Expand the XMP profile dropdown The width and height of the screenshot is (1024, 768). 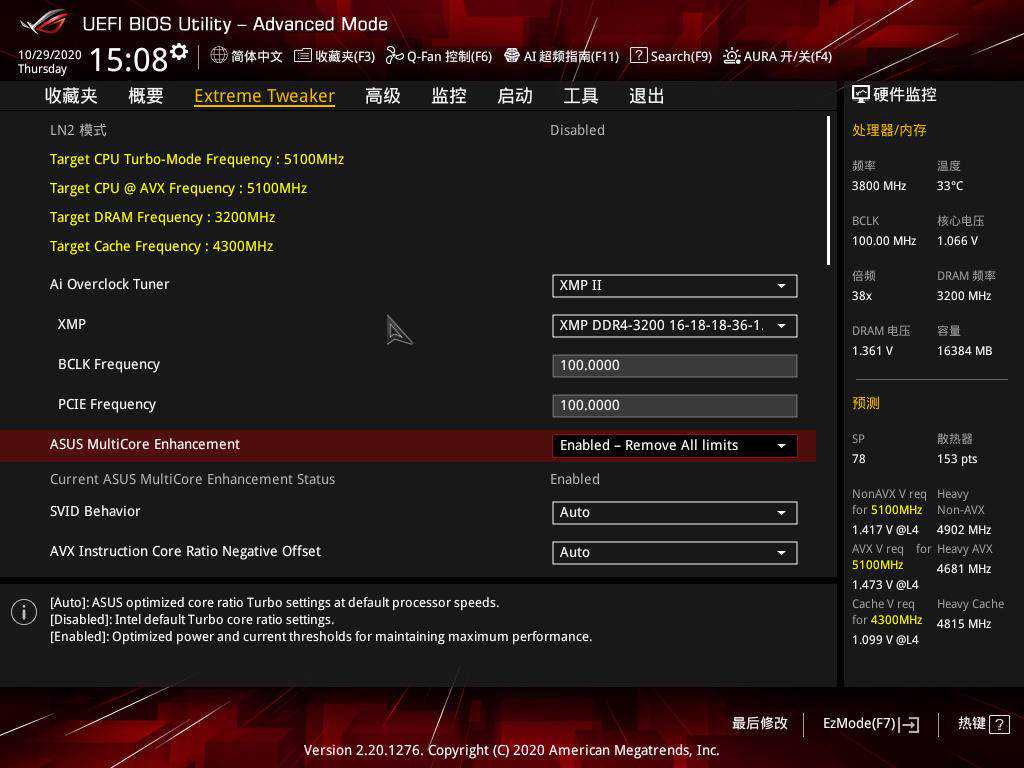pos(674,326)
